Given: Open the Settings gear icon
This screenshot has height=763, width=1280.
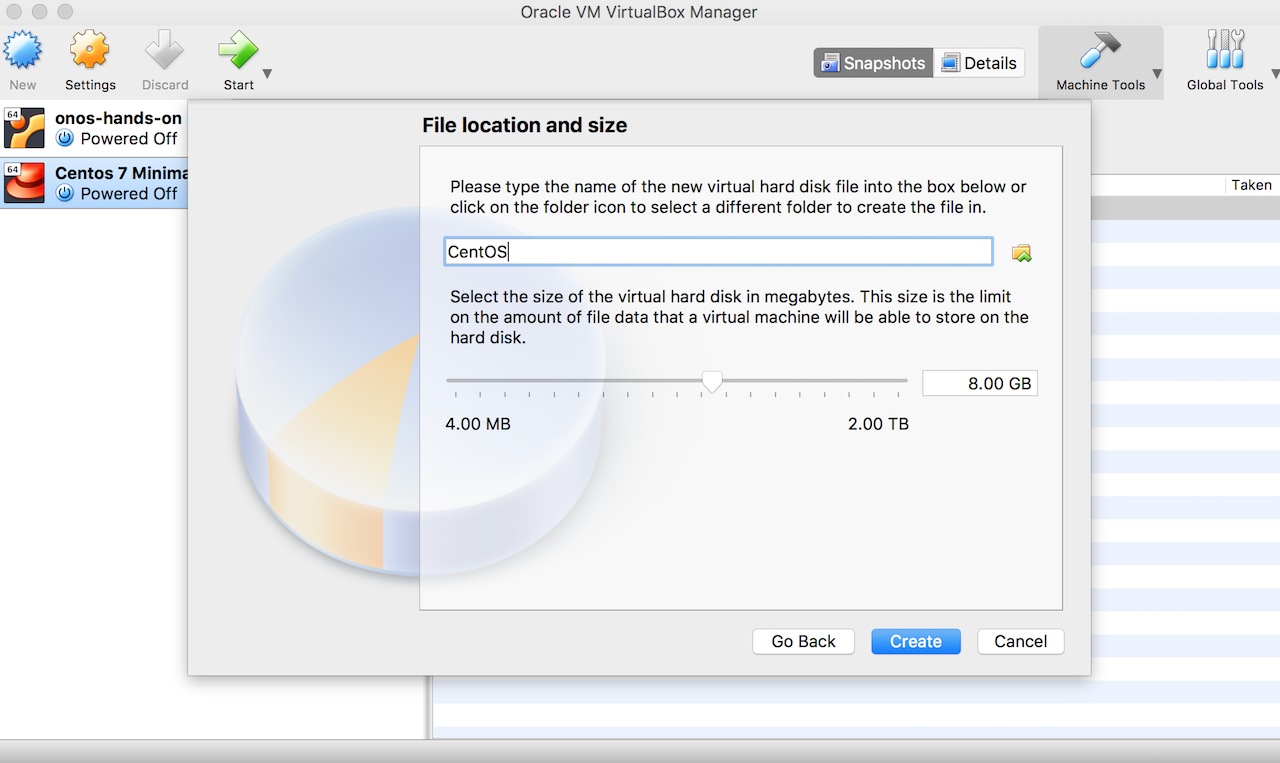Looking at the screenshot, I should pos(90,49).
